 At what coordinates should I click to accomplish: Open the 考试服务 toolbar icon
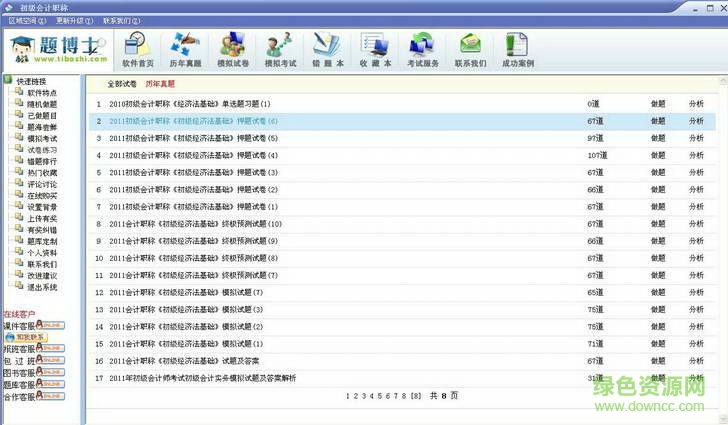(x=423, y=49)
